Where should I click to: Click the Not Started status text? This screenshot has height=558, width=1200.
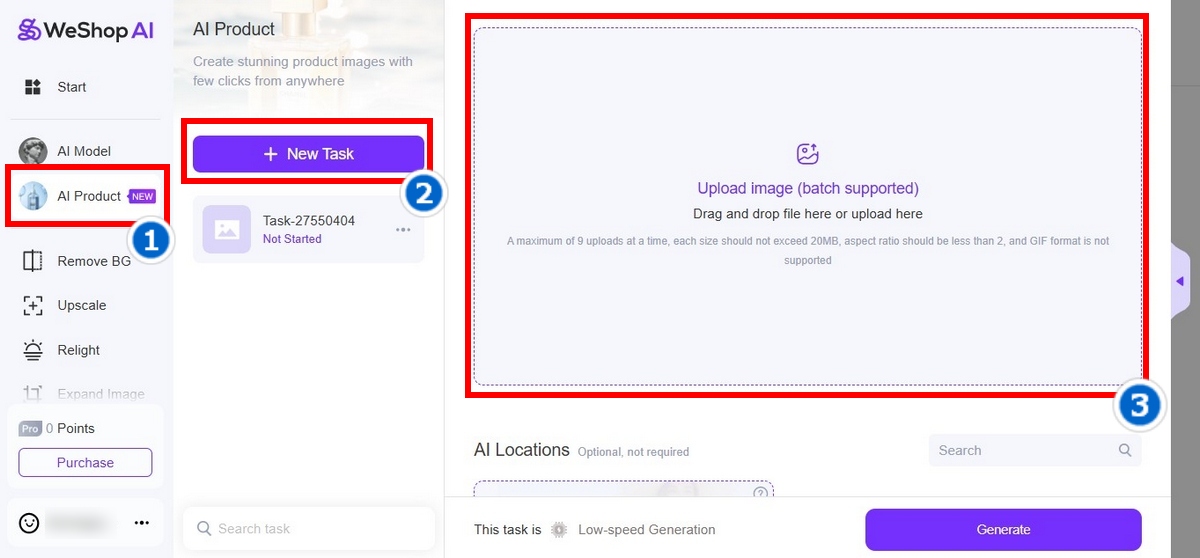point(292,239)
